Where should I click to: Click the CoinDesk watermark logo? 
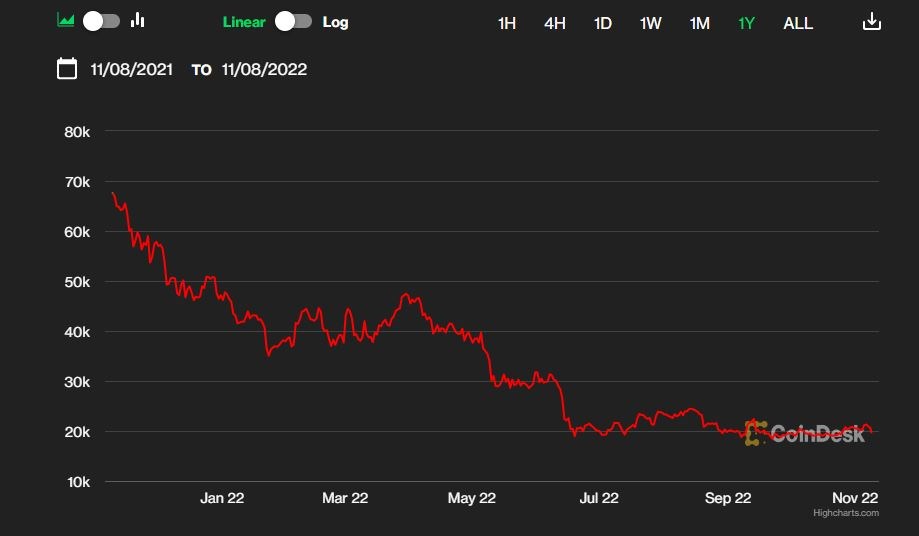[804, 433]
